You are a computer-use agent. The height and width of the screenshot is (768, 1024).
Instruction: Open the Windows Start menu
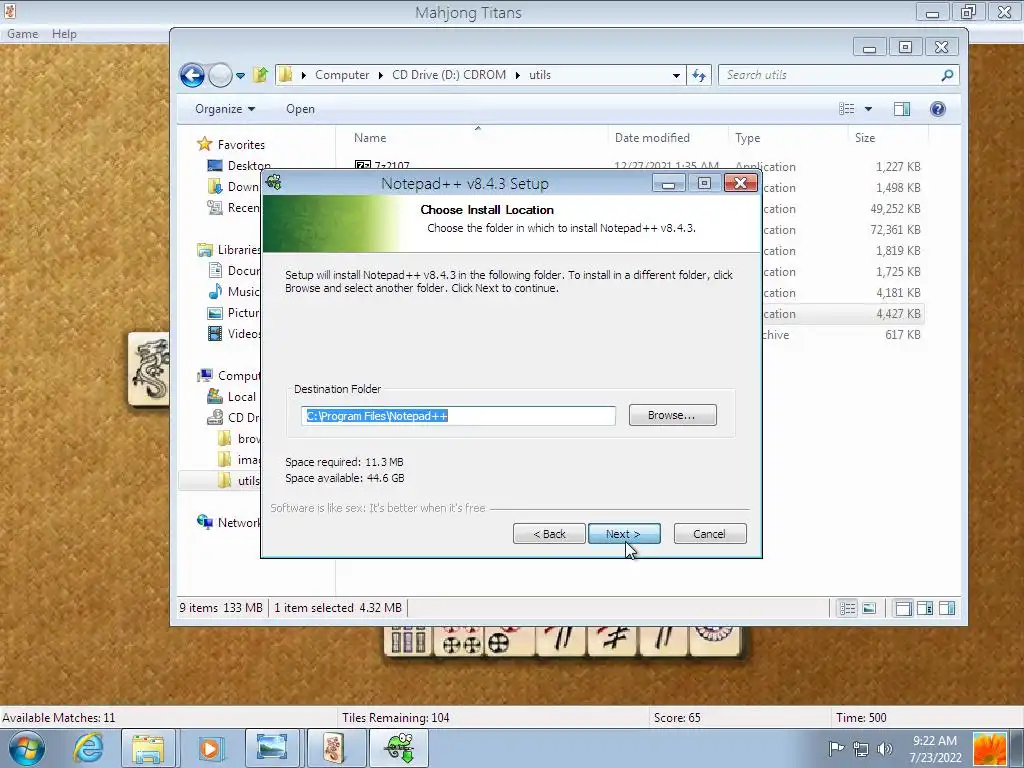click(x=26, y=748)
